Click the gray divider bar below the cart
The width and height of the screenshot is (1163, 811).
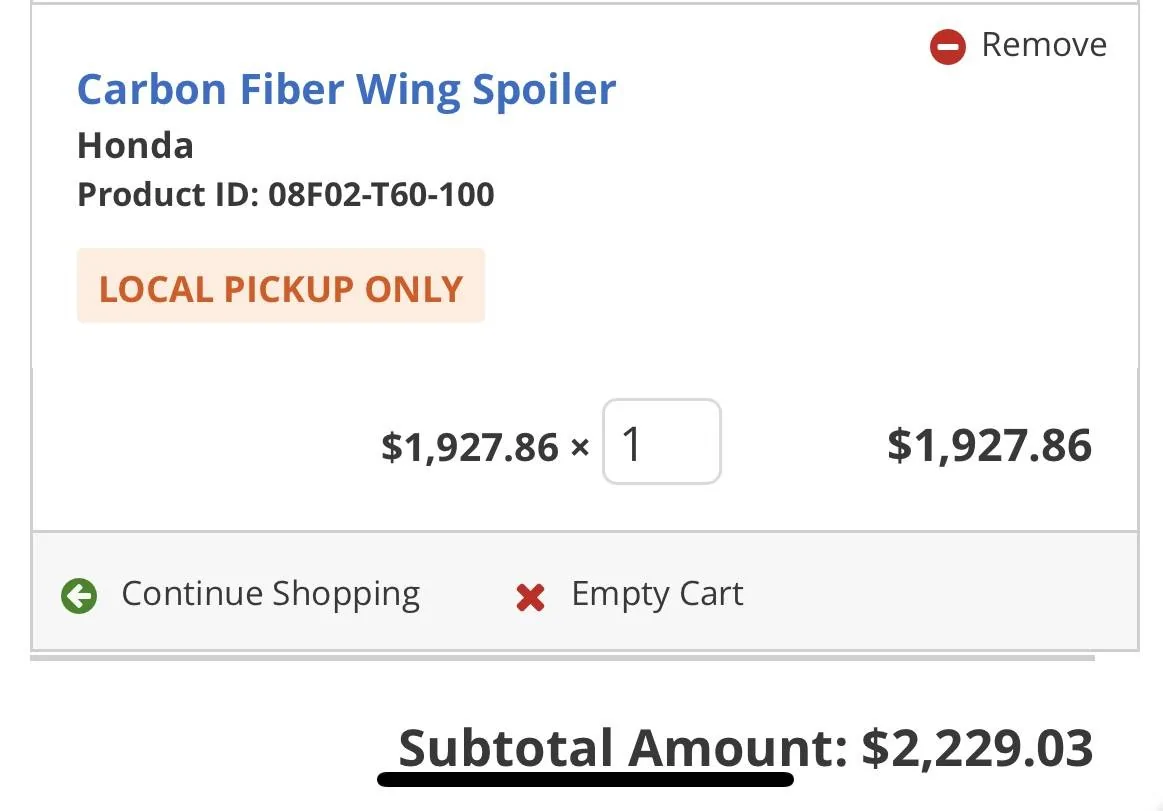562,658
